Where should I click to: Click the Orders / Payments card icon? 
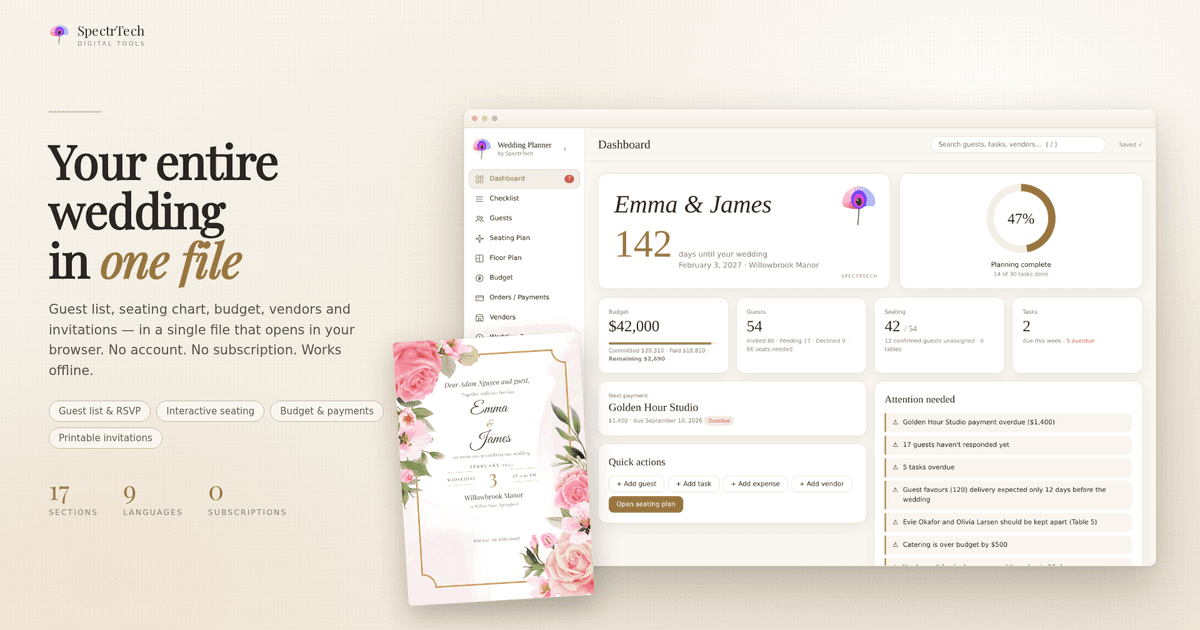pyautogui.click(x=480, y=297)
